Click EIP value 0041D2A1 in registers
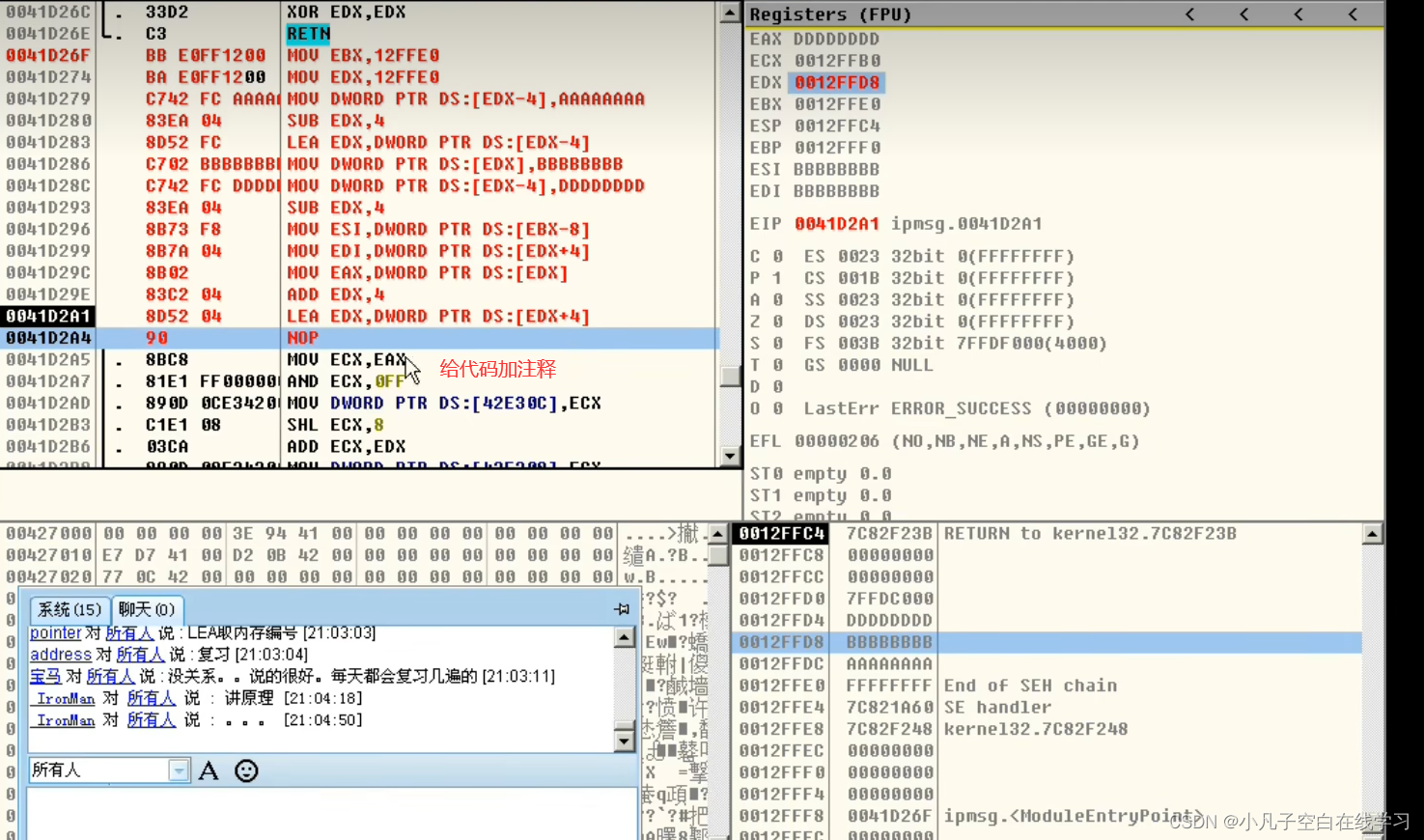Screen dimensions: 1424x840 pos(837,224)
